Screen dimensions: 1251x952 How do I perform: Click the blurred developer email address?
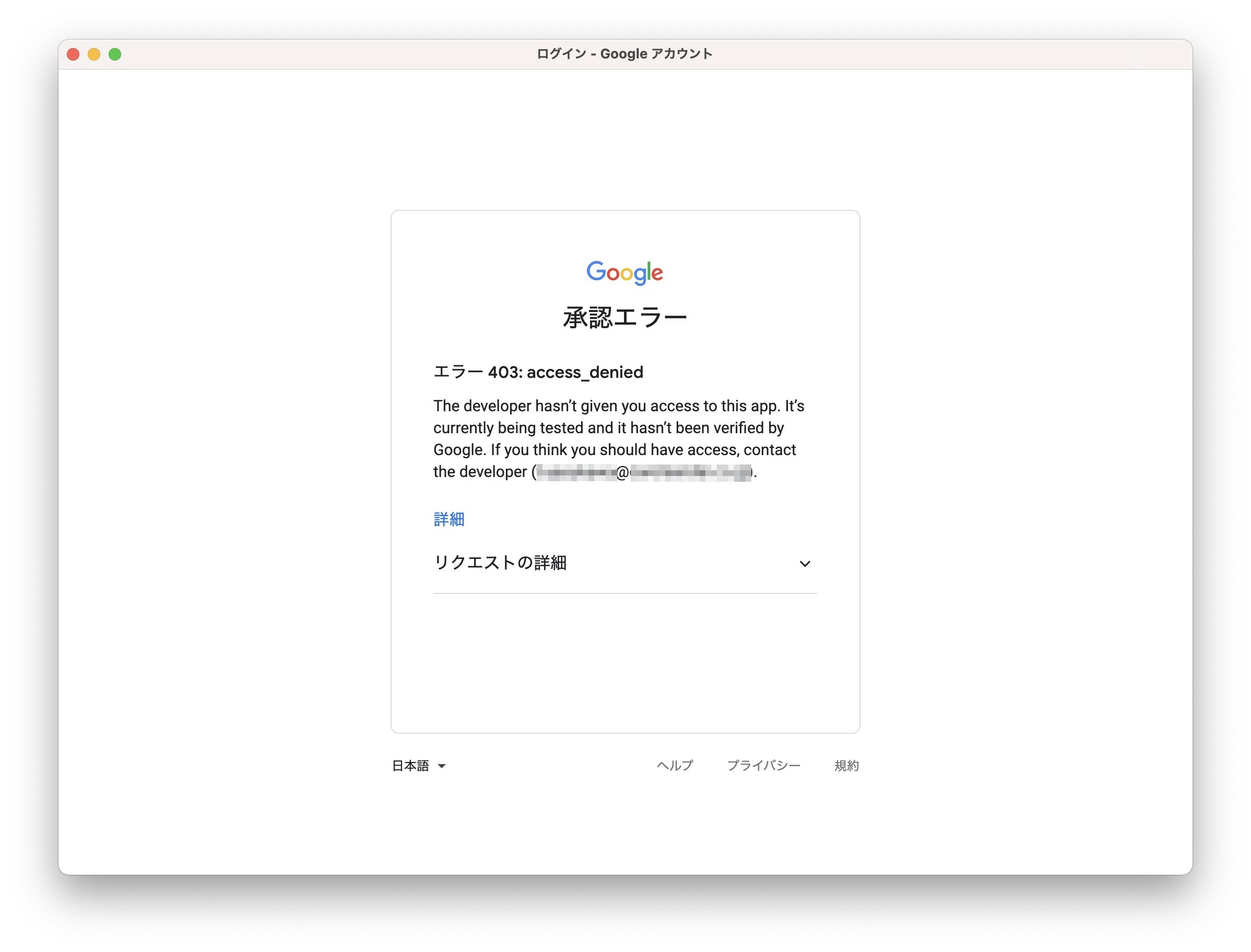643,472
